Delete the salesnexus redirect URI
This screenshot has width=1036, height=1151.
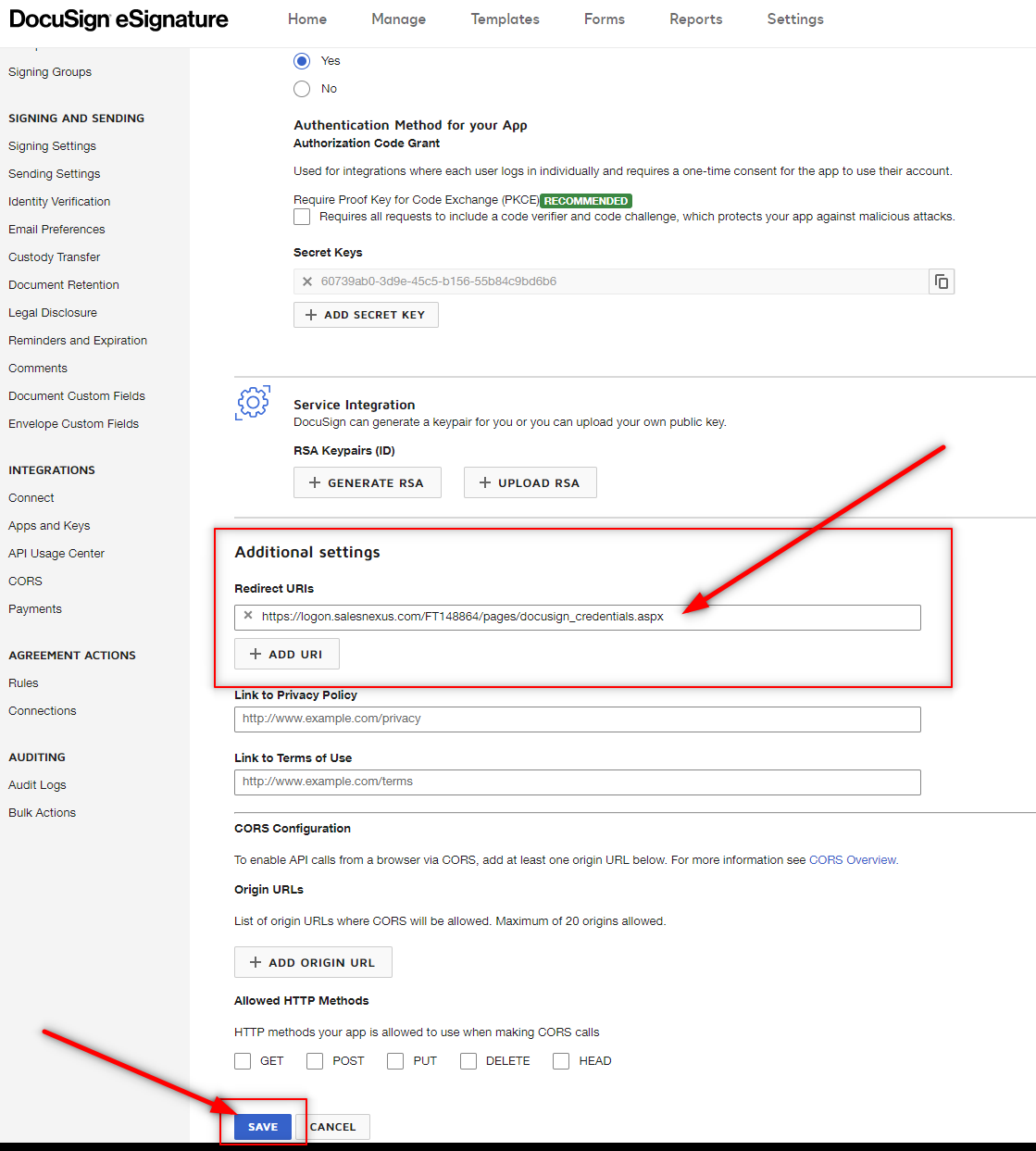[248, 616]
